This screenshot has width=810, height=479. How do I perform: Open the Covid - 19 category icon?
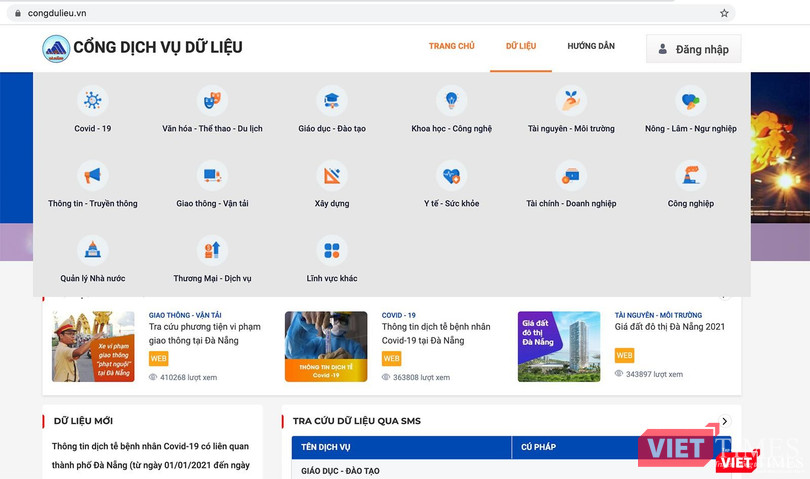(x=92, y=100)
